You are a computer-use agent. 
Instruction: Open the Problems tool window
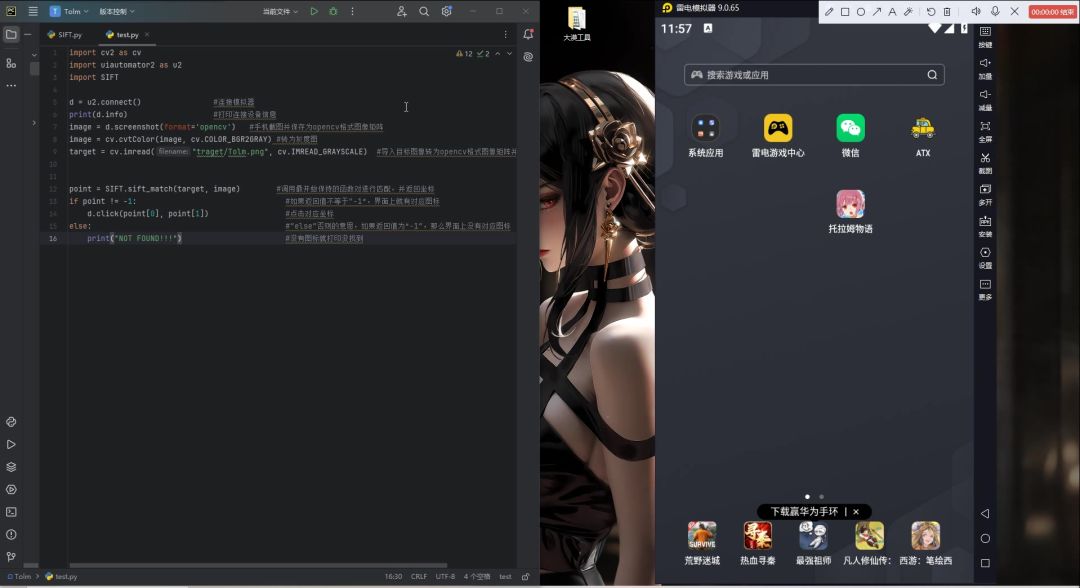pos(11,535)
